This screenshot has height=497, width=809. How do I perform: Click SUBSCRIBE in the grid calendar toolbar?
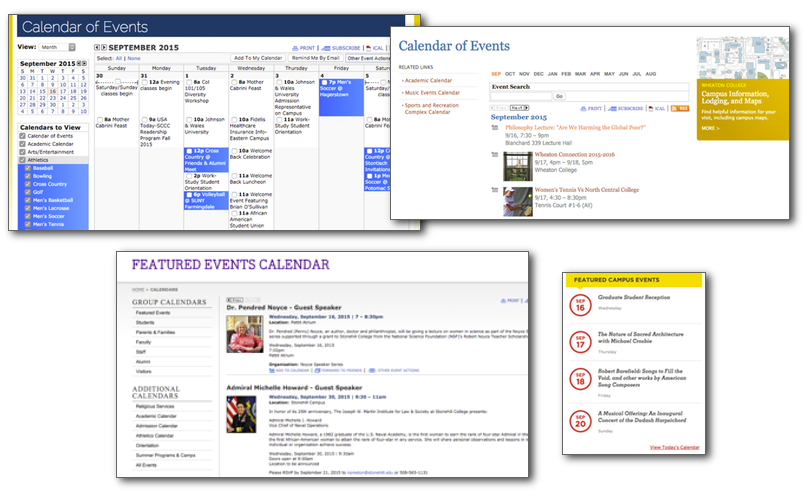coord(341,48)
